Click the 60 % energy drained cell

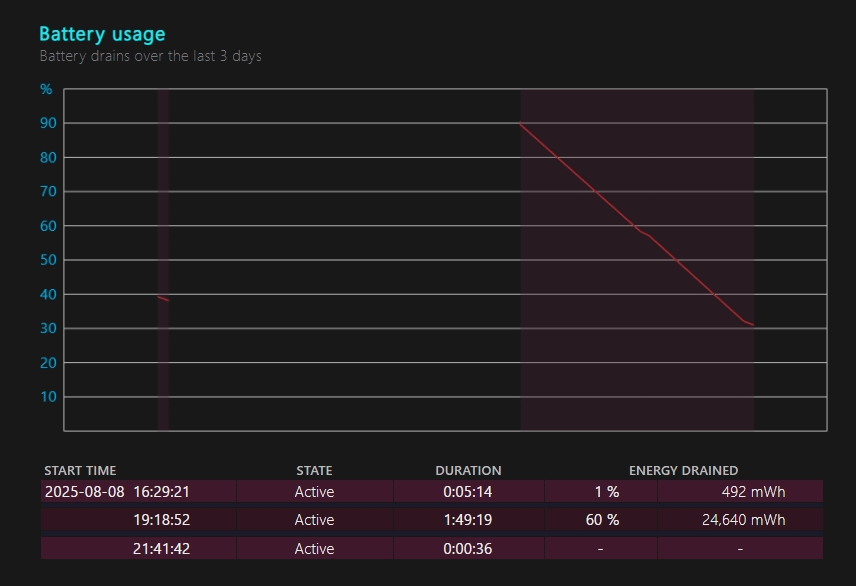point(602,520)
